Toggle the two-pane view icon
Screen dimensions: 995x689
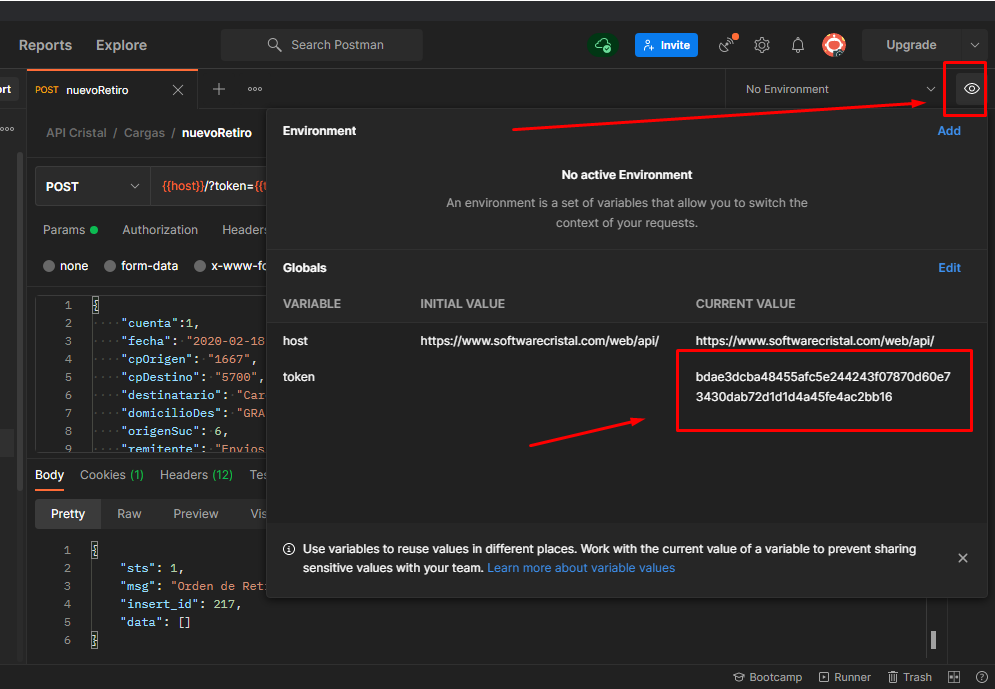click(x=954, y=677)
